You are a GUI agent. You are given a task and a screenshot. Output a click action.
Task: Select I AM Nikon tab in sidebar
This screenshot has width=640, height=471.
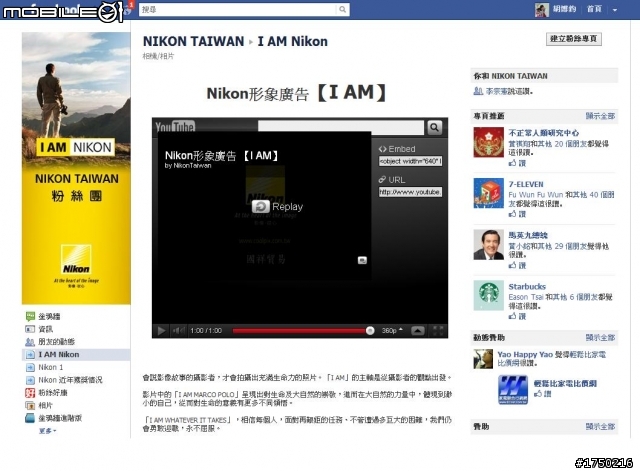point(76,354)
